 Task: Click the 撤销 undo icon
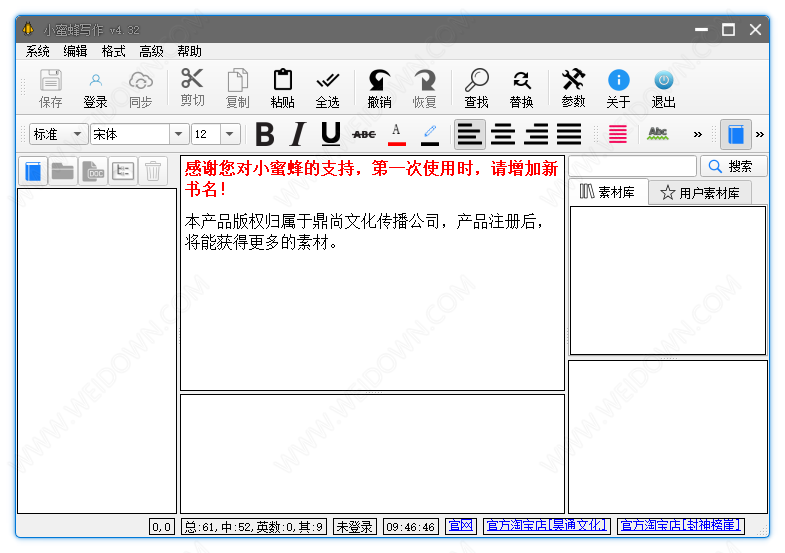(379, 89)
